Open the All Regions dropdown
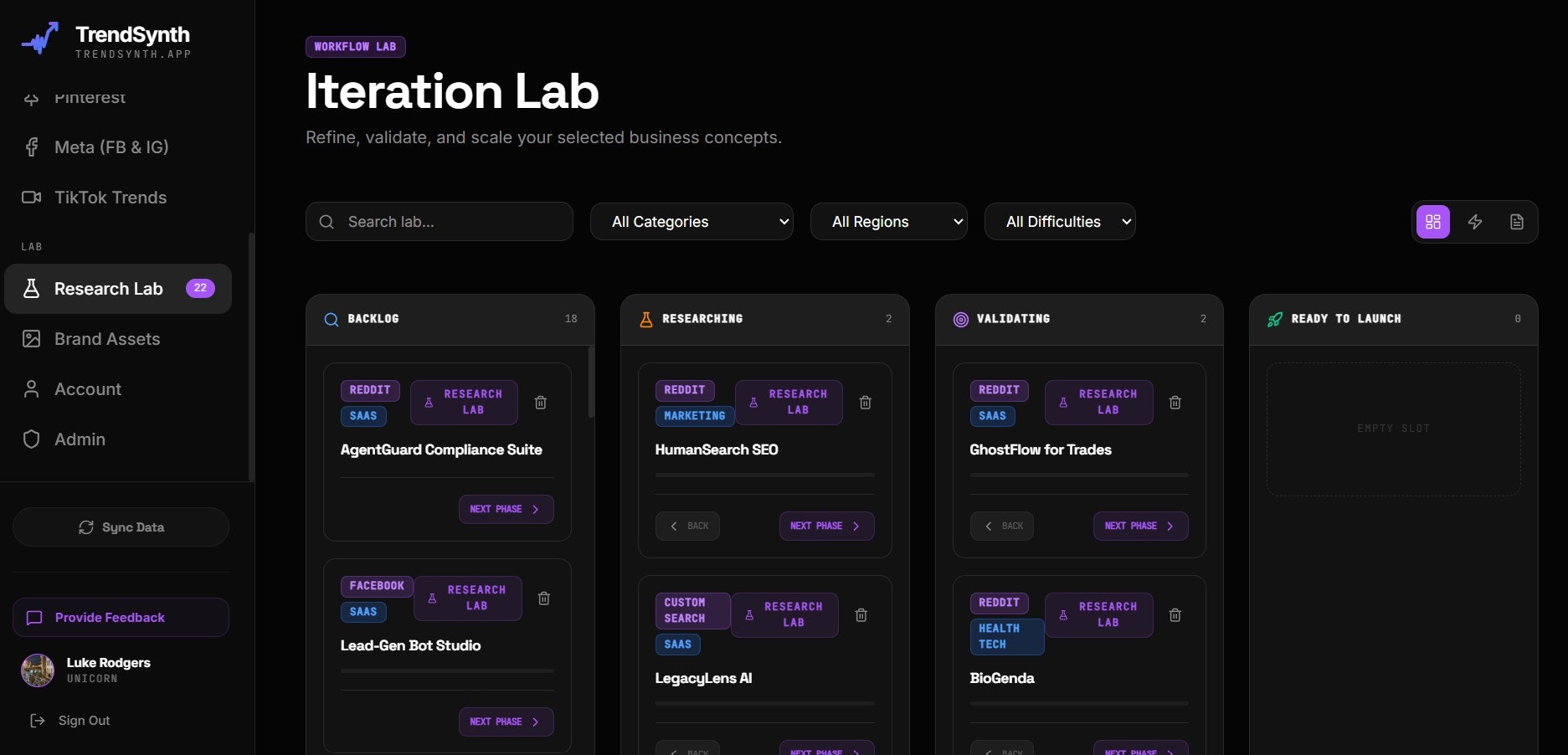Viewport: 1568px width, 755px height. click(889, 222)
